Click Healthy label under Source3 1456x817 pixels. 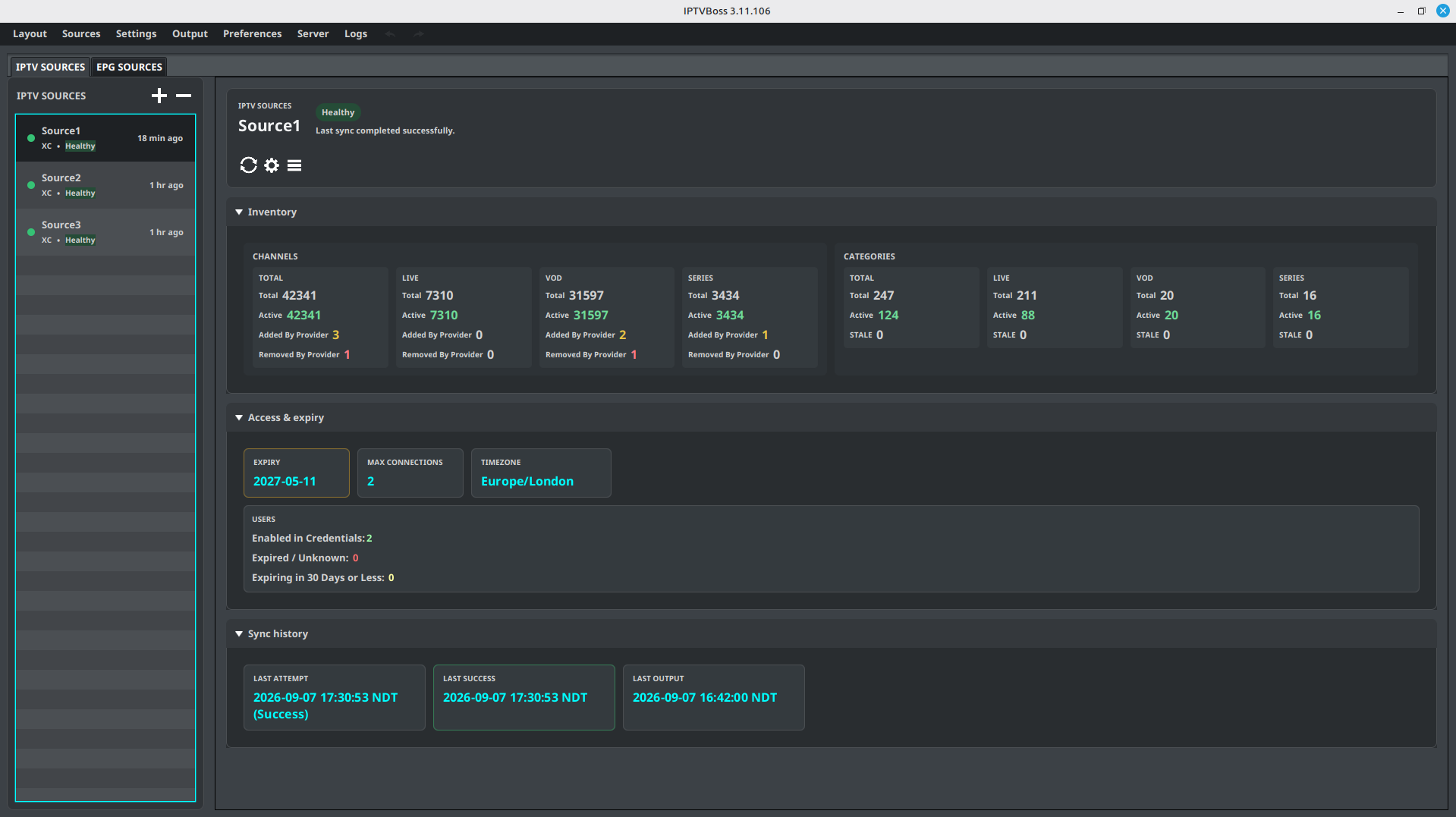pyautogui.click(x=80, y=240)
